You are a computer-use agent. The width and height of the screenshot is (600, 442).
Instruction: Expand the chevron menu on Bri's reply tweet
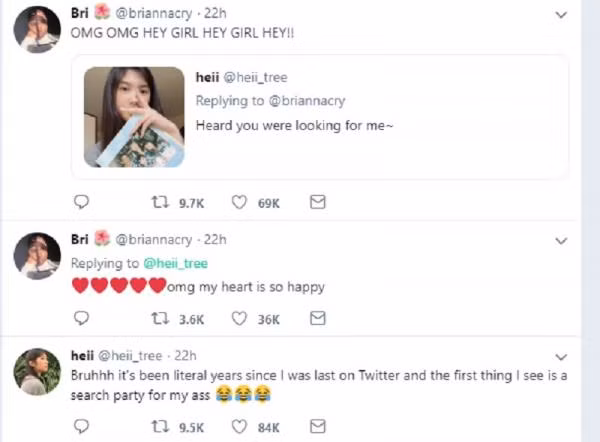(x=561, y=241)
